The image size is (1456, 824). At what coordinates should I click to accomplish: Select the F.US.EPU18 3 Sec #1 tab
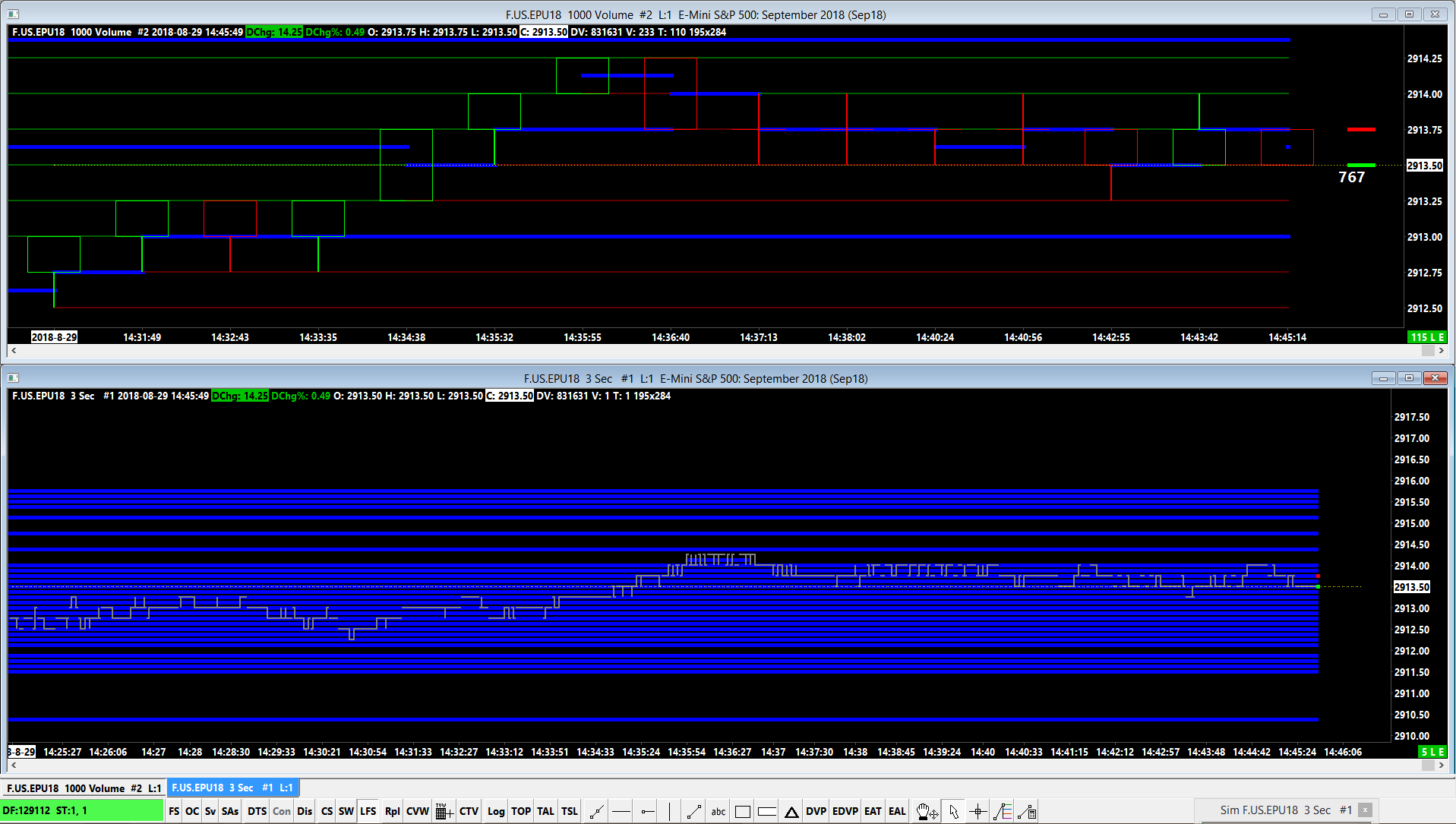232,788
